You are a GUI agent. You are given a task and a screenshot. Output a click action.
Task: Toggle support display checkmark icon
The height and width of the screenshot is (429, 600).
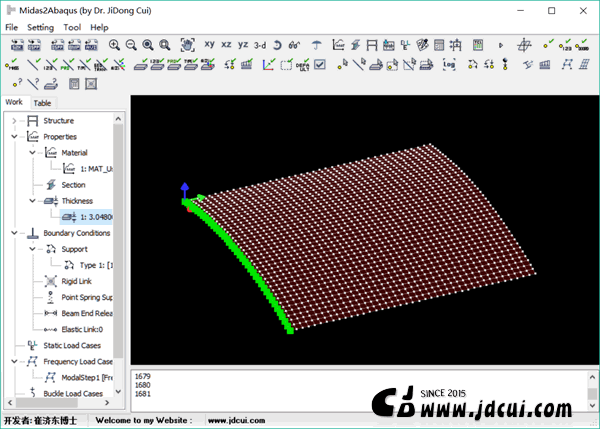(230, 65)
